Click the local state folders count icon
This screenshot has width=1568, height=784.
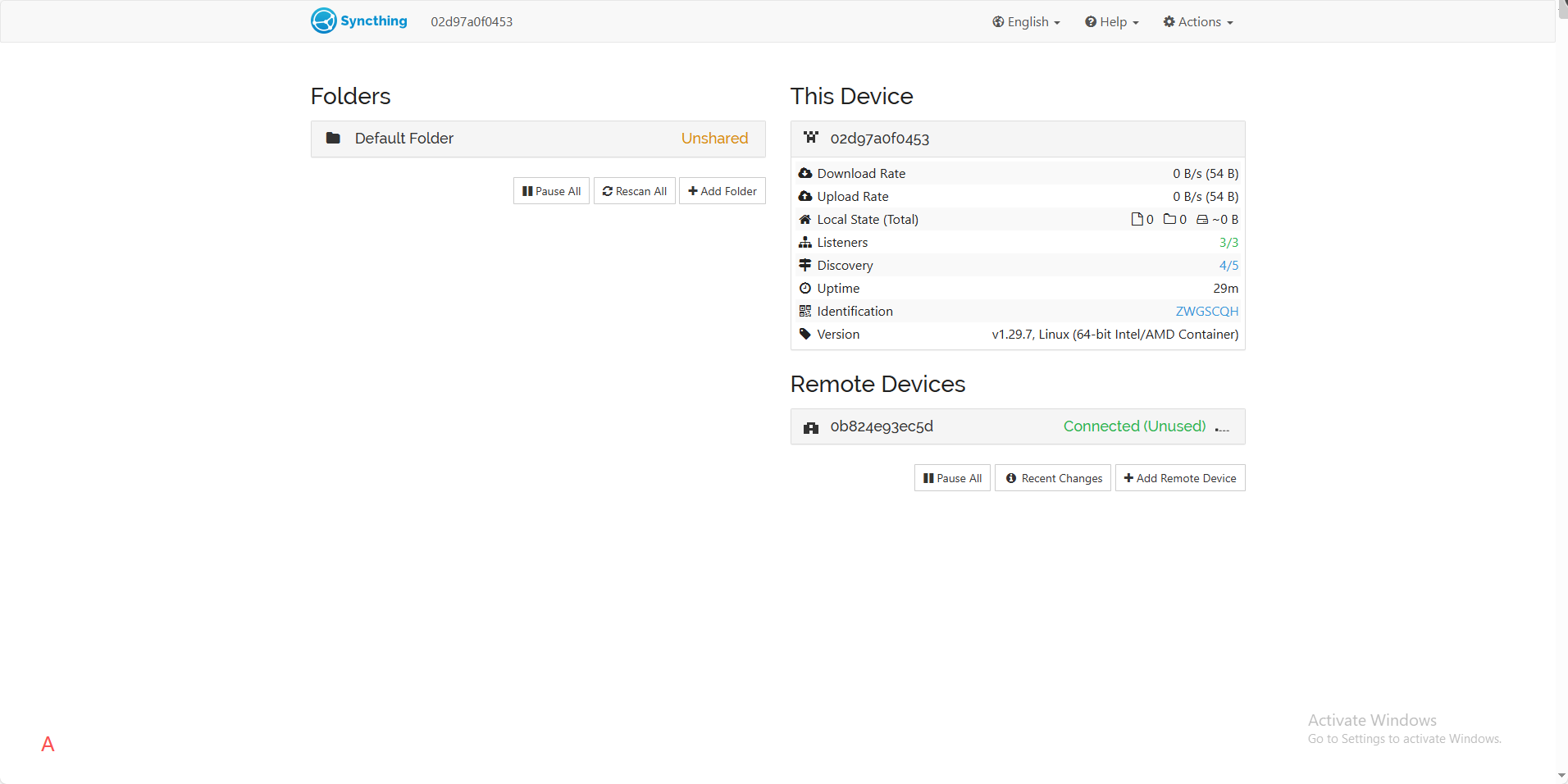(x=1169, y=219)
